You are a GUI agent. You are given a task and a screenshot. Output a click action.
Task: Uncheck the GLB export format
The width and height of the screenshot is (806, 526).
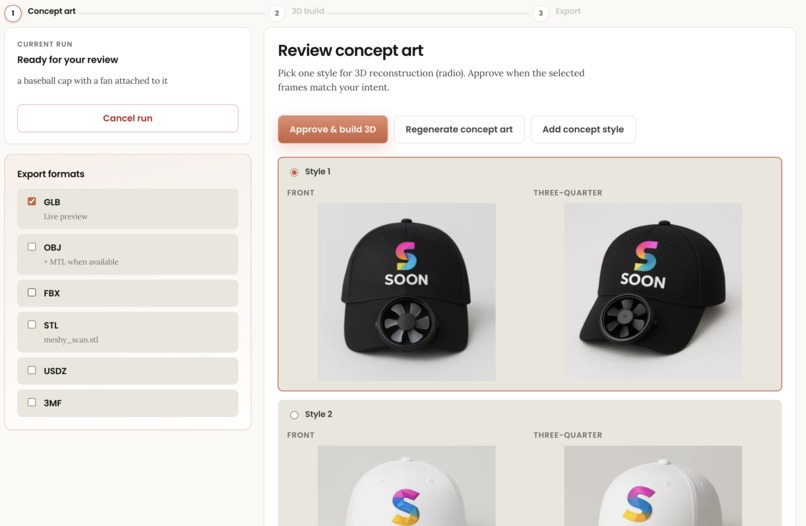[x=32, y=201]
